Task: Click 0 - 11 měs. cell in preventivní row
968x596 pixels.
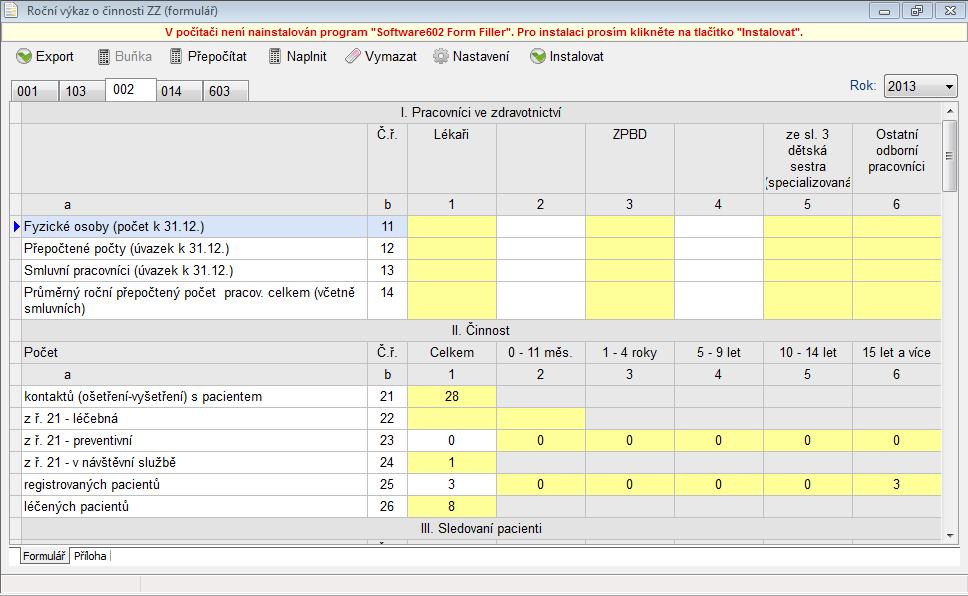Action: point(541,440)
